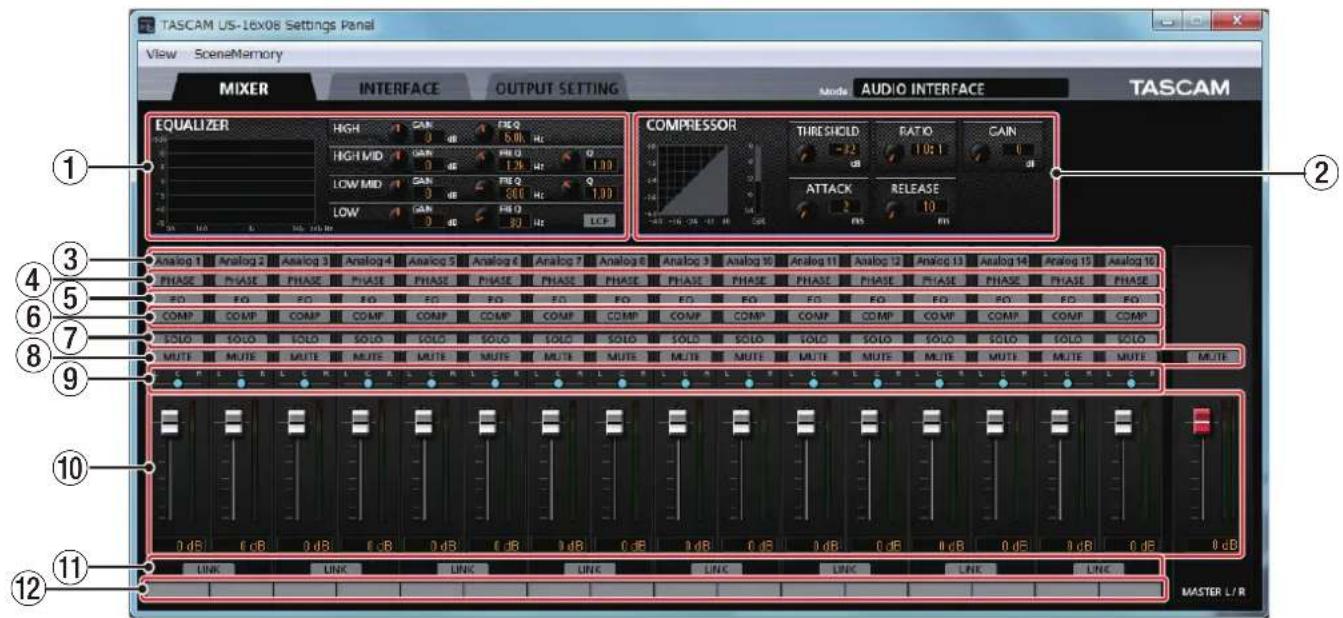Toggle PHASE on Analog 10

[x=748, y=281]
